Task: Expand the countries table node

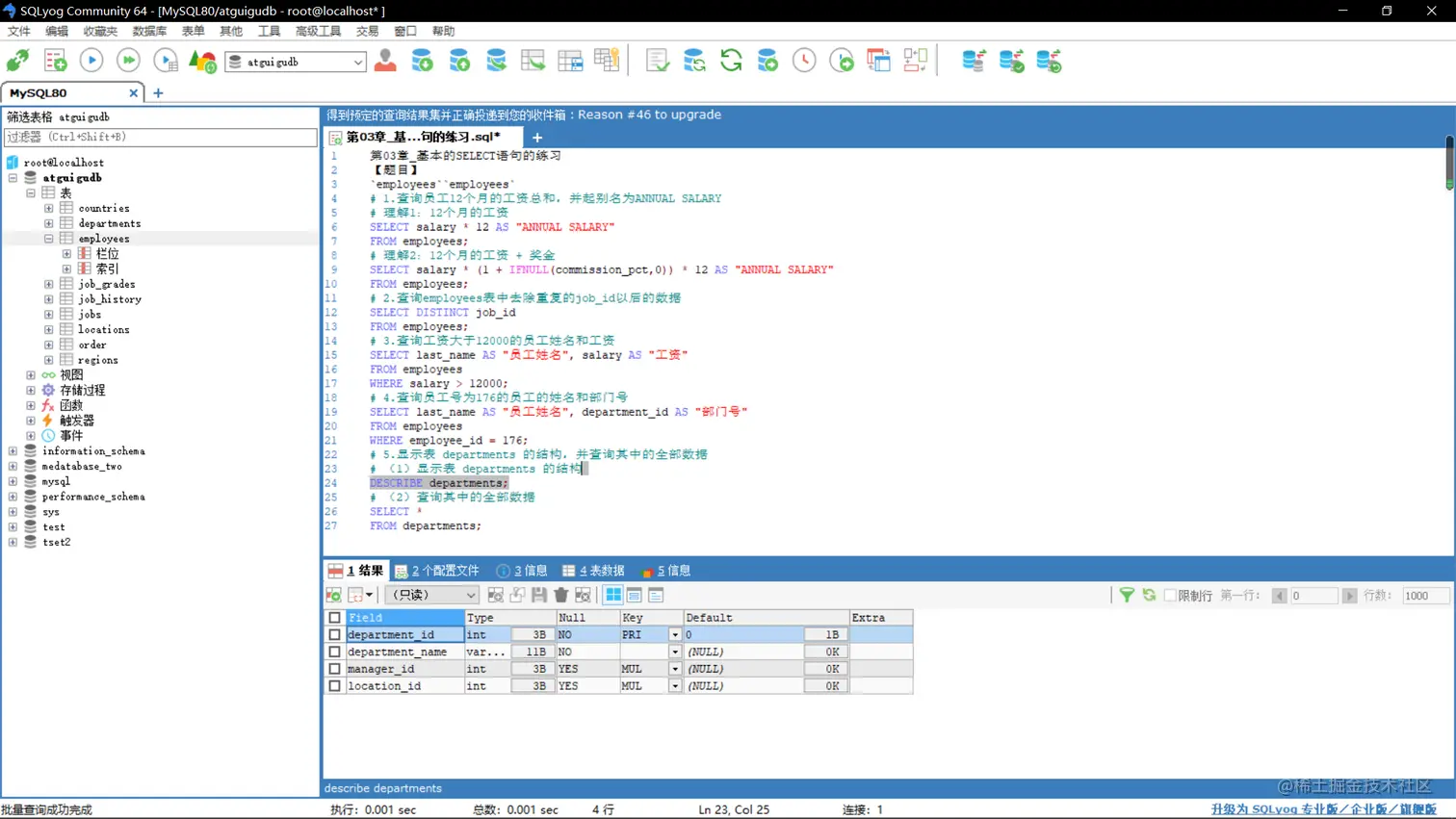Action: tap(49, 208)
